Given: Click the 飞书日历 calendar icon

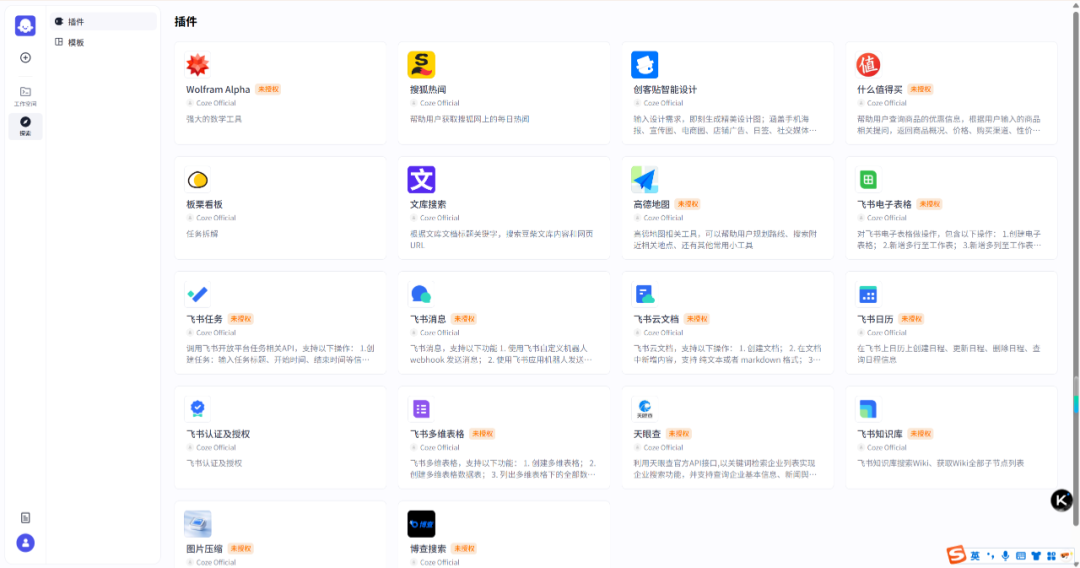Looking at the screenshot, I should 868,295.
